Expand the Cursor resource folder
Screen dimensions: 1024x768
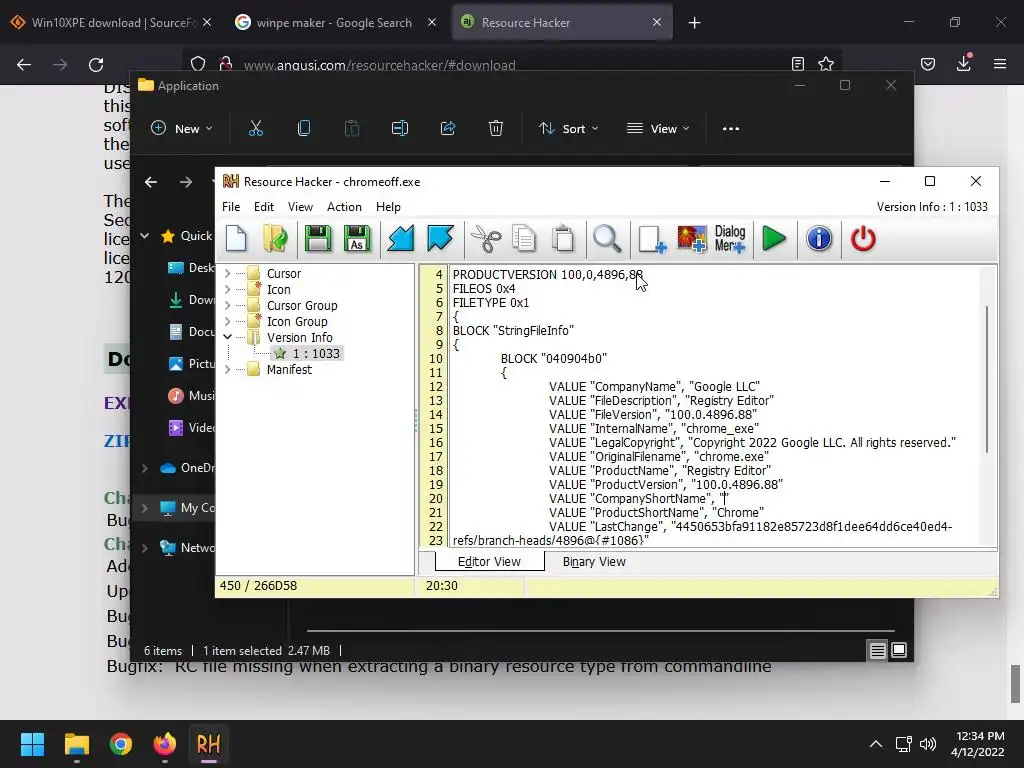coord(227,273)
